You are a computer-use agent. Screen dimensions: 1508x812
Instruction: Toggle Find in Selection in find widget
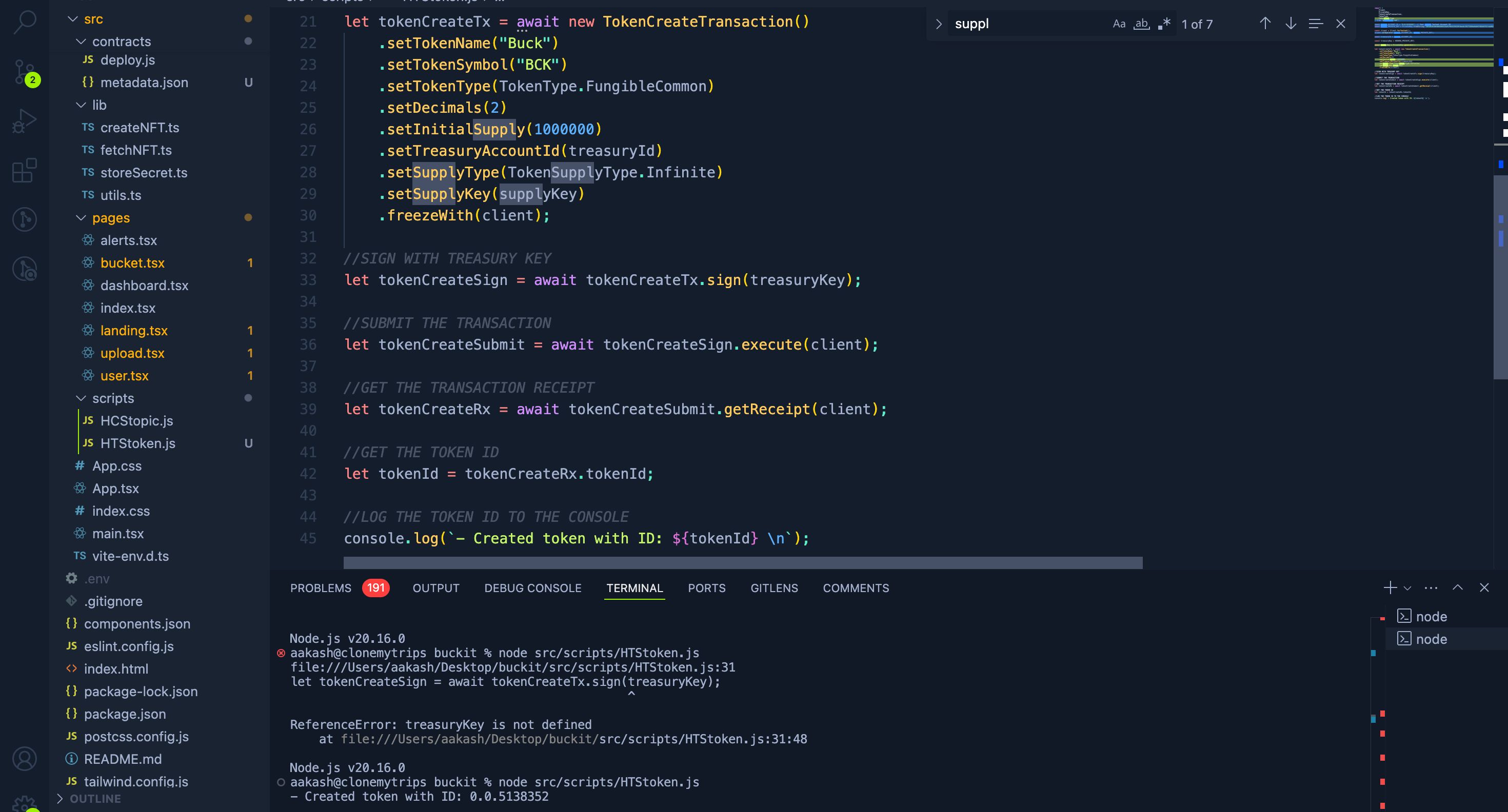pos(1316,24)
